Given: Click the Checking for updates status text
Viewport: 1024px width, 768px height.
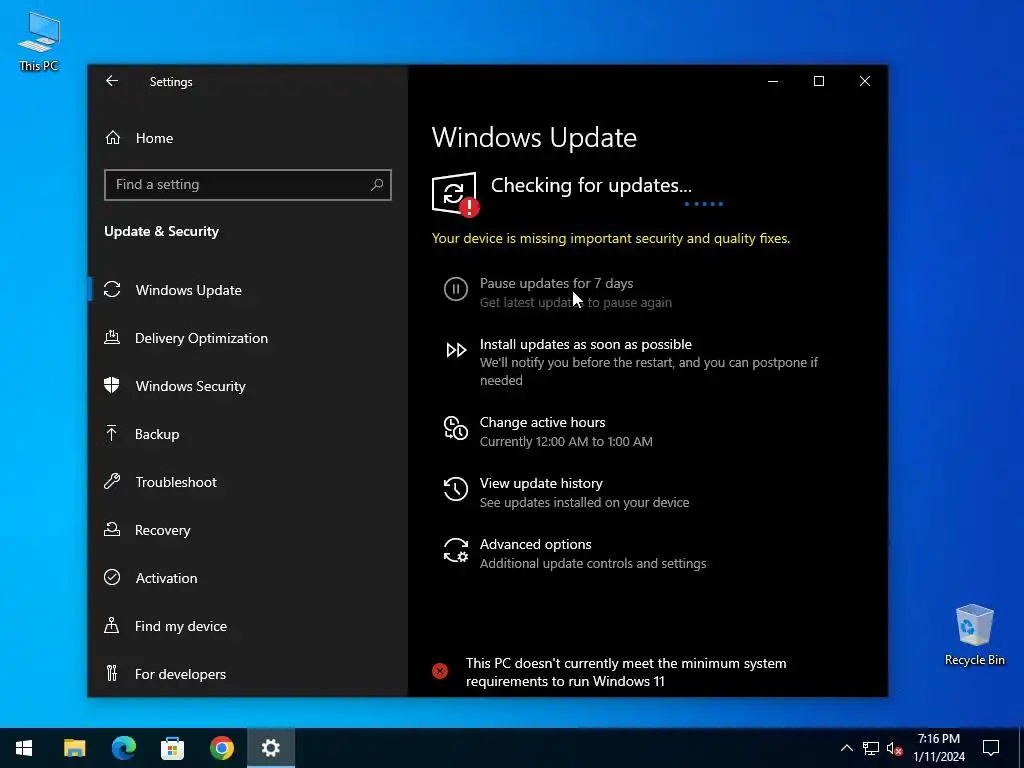Looking at the screenshot, I should coord(591,185).
